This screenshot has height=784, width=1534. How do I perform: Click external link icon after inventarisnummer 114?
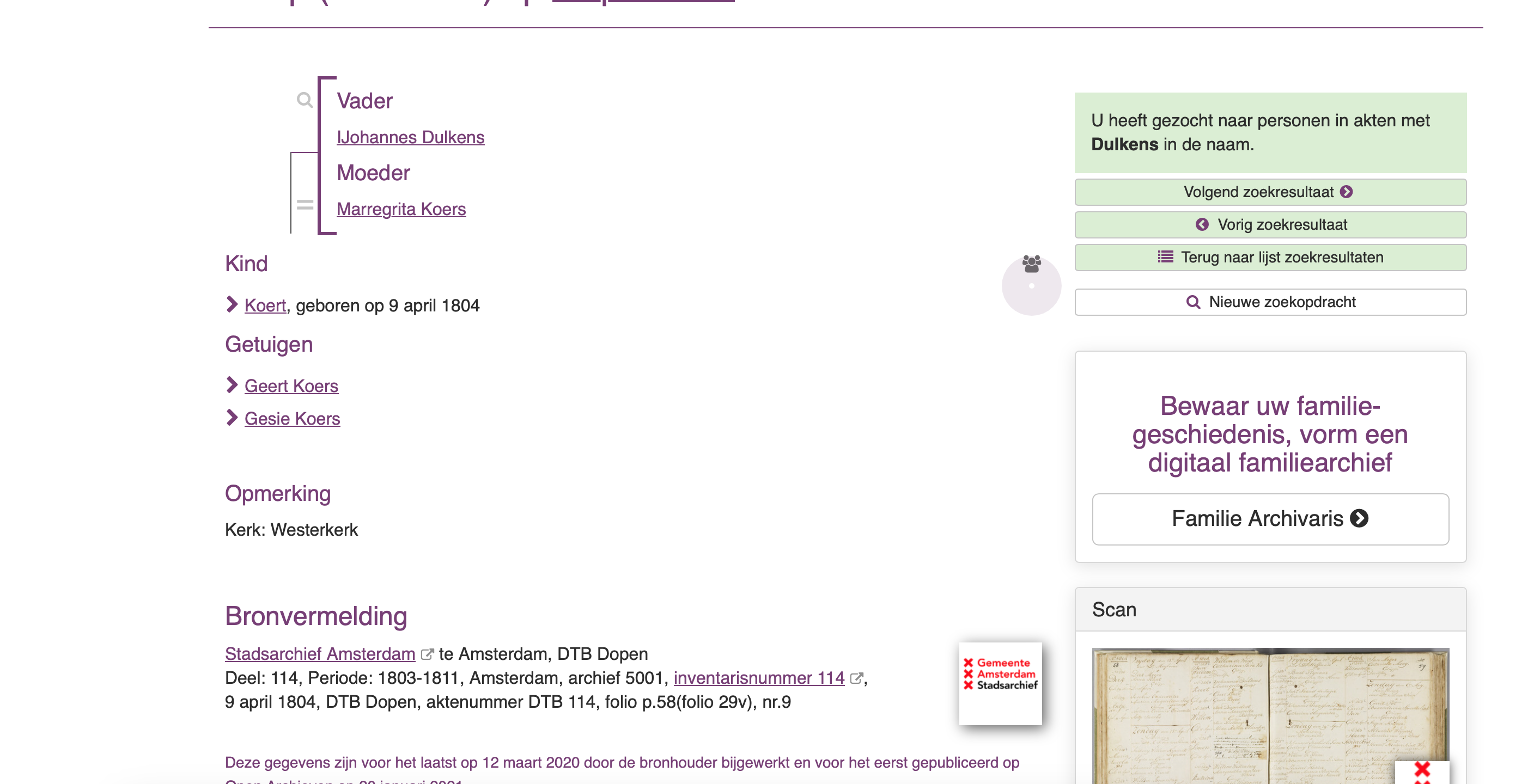856,678
